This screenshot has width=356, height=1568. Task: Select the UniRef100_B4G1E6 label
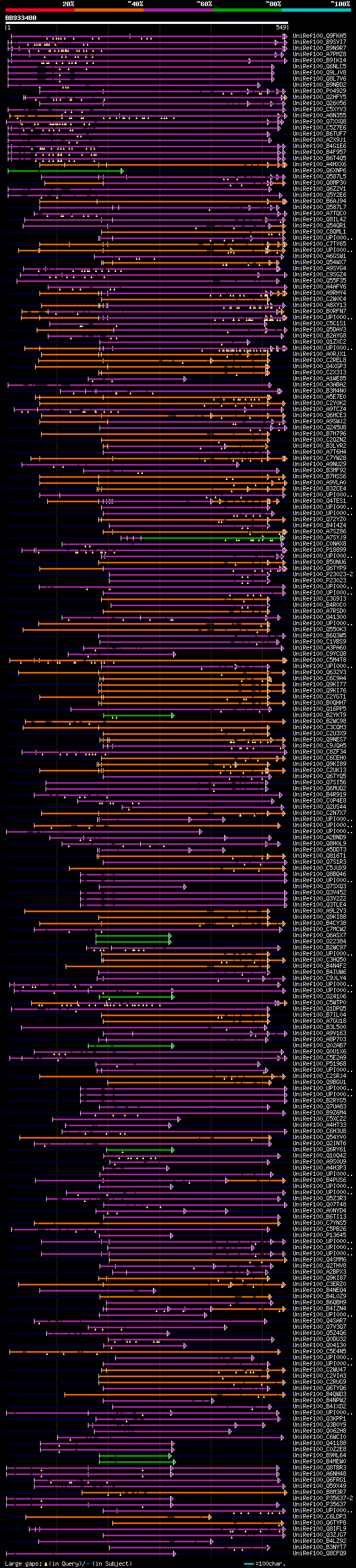pyautogui.click(x=319, y=146)
